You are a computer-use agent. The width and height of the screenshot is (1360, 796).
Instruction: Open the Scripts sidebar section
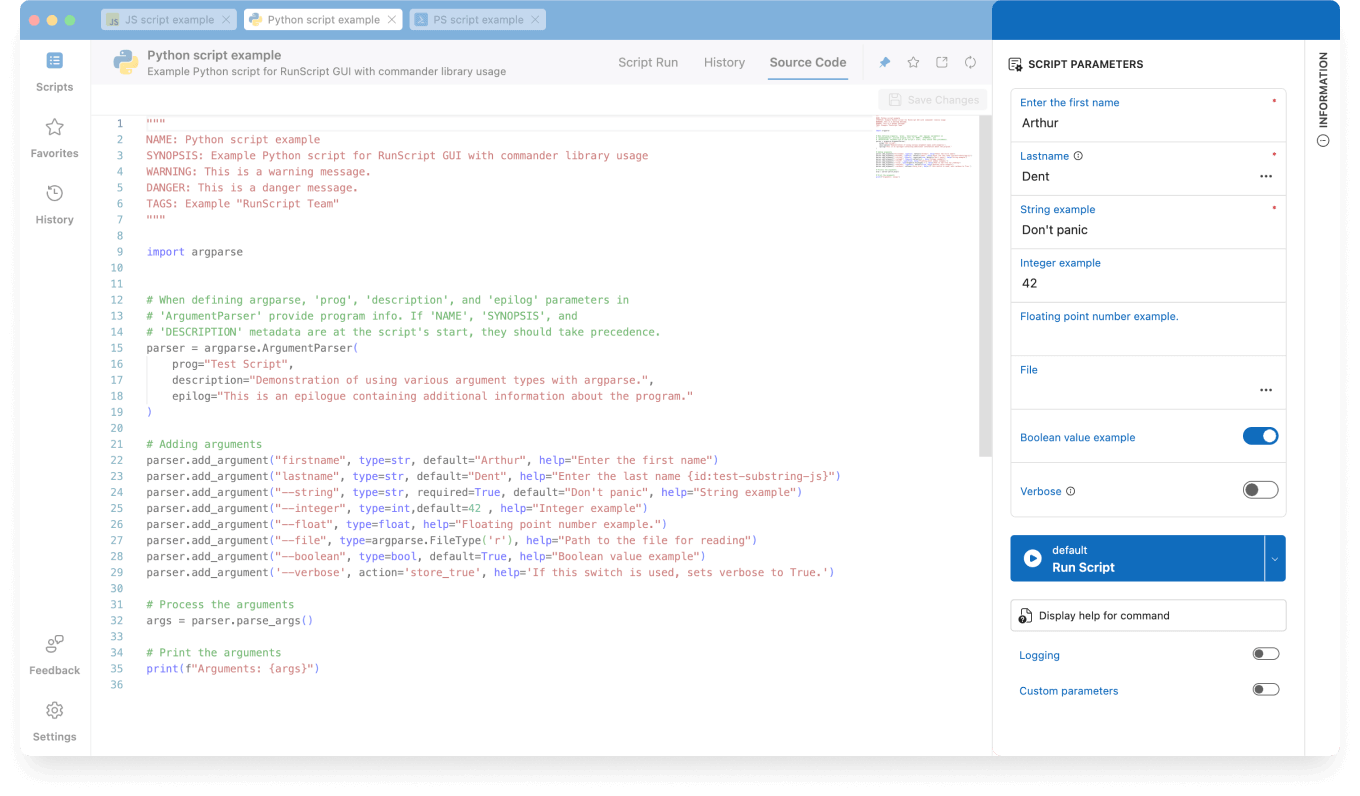[54, 72]
